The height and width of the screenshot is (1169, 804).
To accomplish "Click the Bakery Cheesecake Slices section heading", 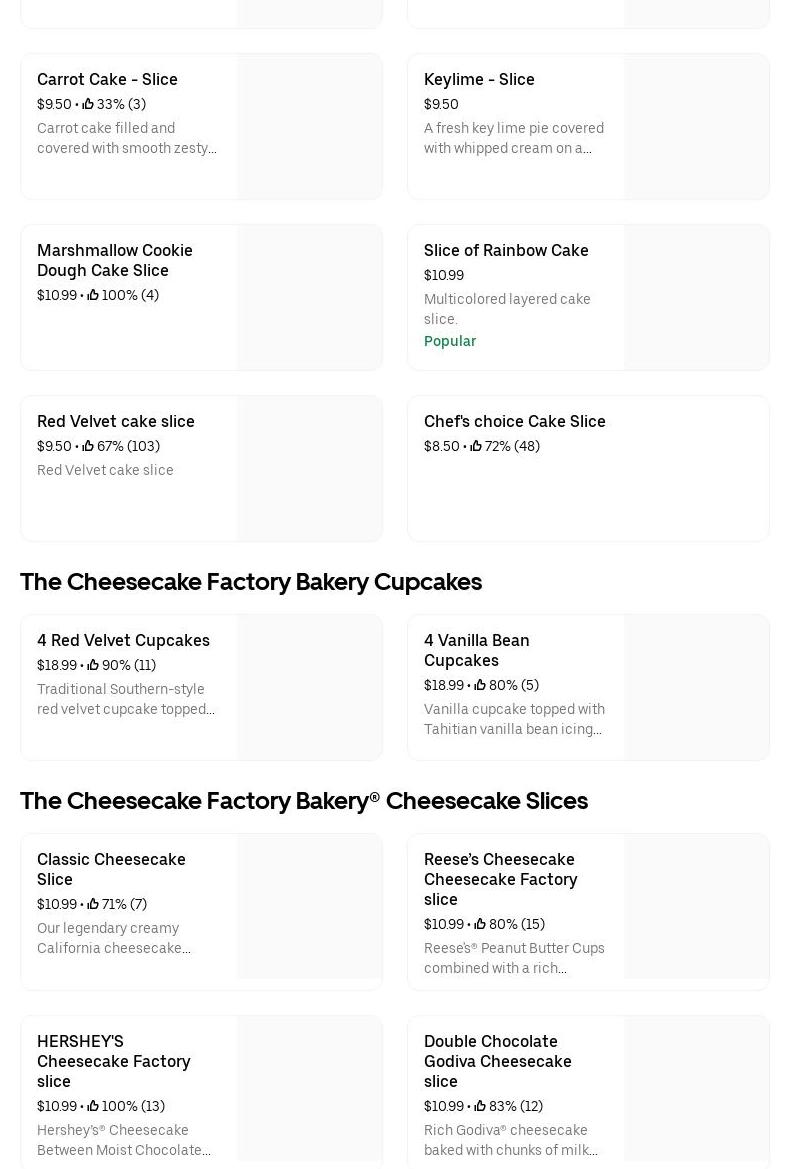I will click(304, 800).
